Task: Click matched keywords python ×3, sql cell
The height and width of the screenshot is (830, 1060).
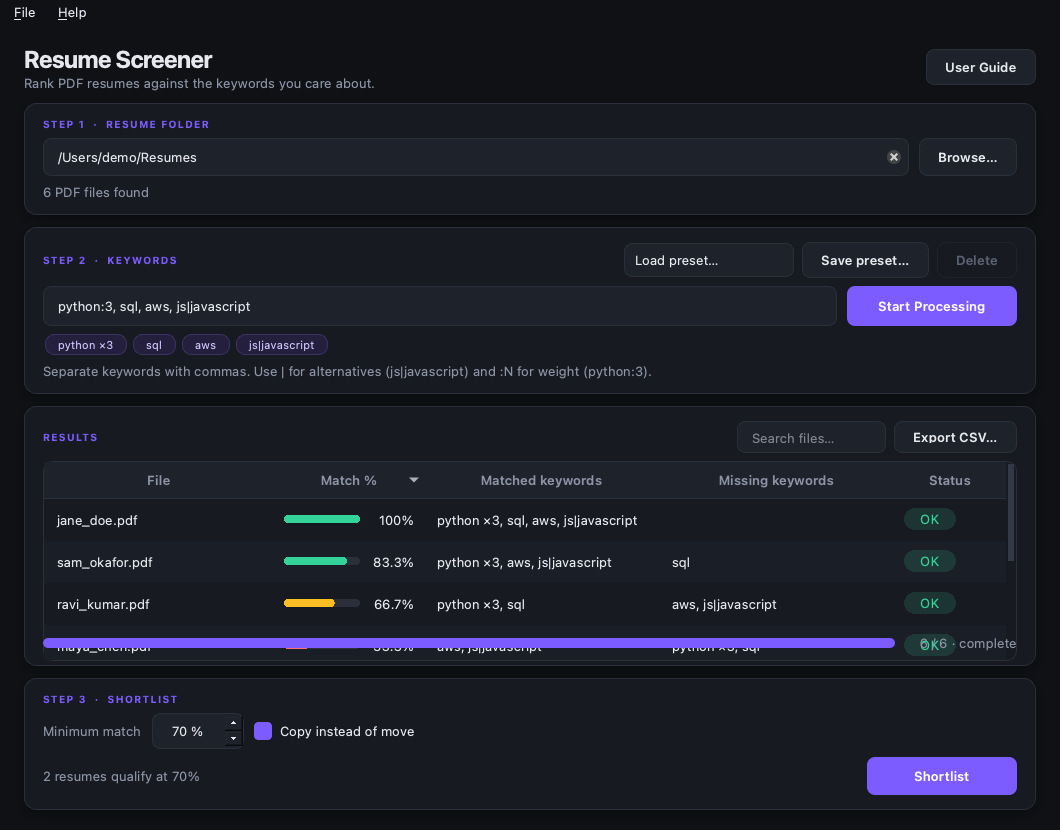Action: (x=481, y=604)
